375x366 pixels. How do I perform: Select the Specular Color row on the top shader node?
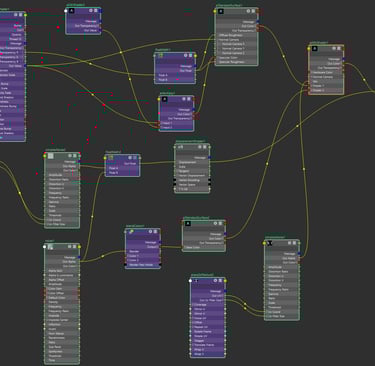tap(236, 58)
